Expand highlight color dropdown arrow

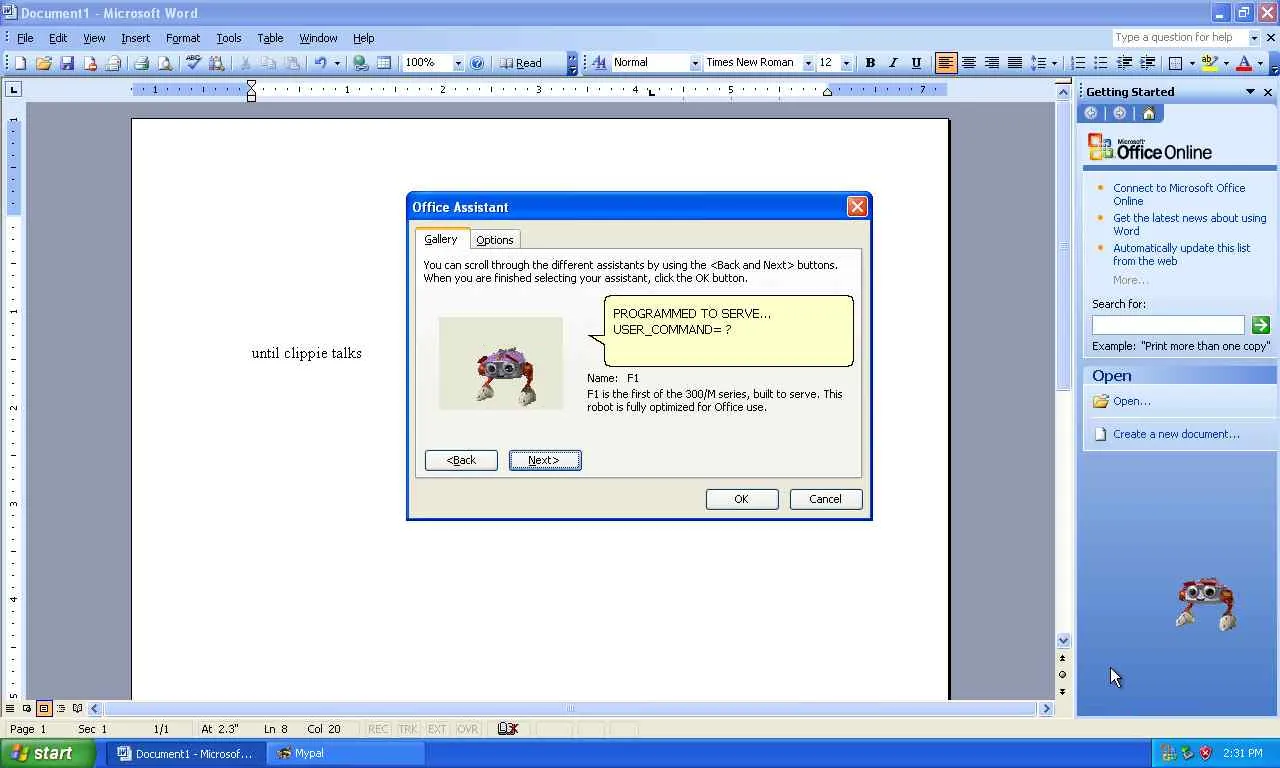coord(1226,63)
